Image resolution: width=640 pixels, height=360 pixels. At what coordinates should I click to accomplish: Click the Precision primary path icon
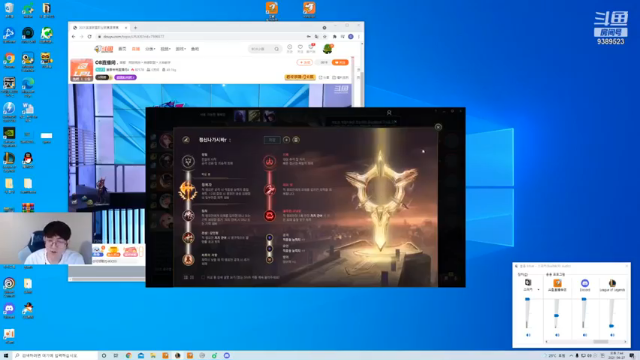click(x=188, y=162)
